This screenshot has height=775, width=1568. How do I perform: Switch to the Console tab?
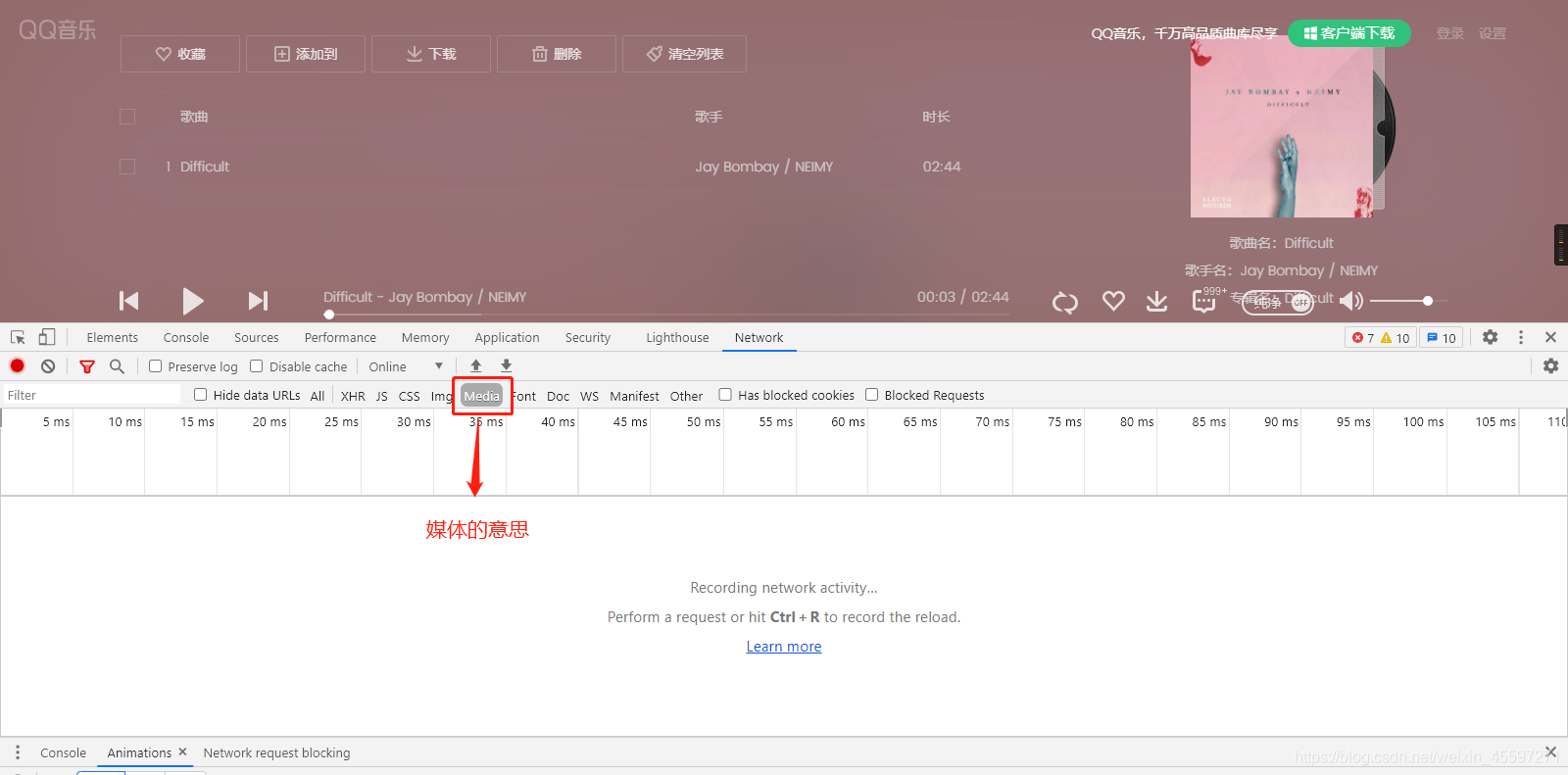click(186, 337)
